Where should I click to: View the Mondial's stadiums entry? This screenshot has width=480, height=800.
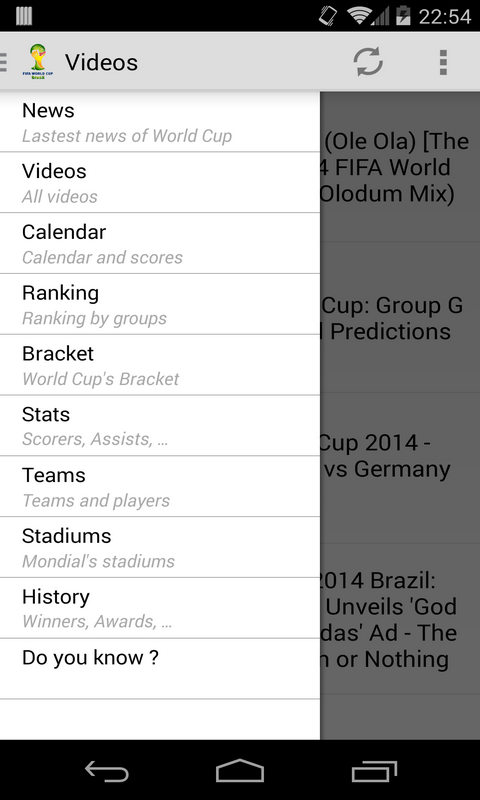tap(160, 547)
